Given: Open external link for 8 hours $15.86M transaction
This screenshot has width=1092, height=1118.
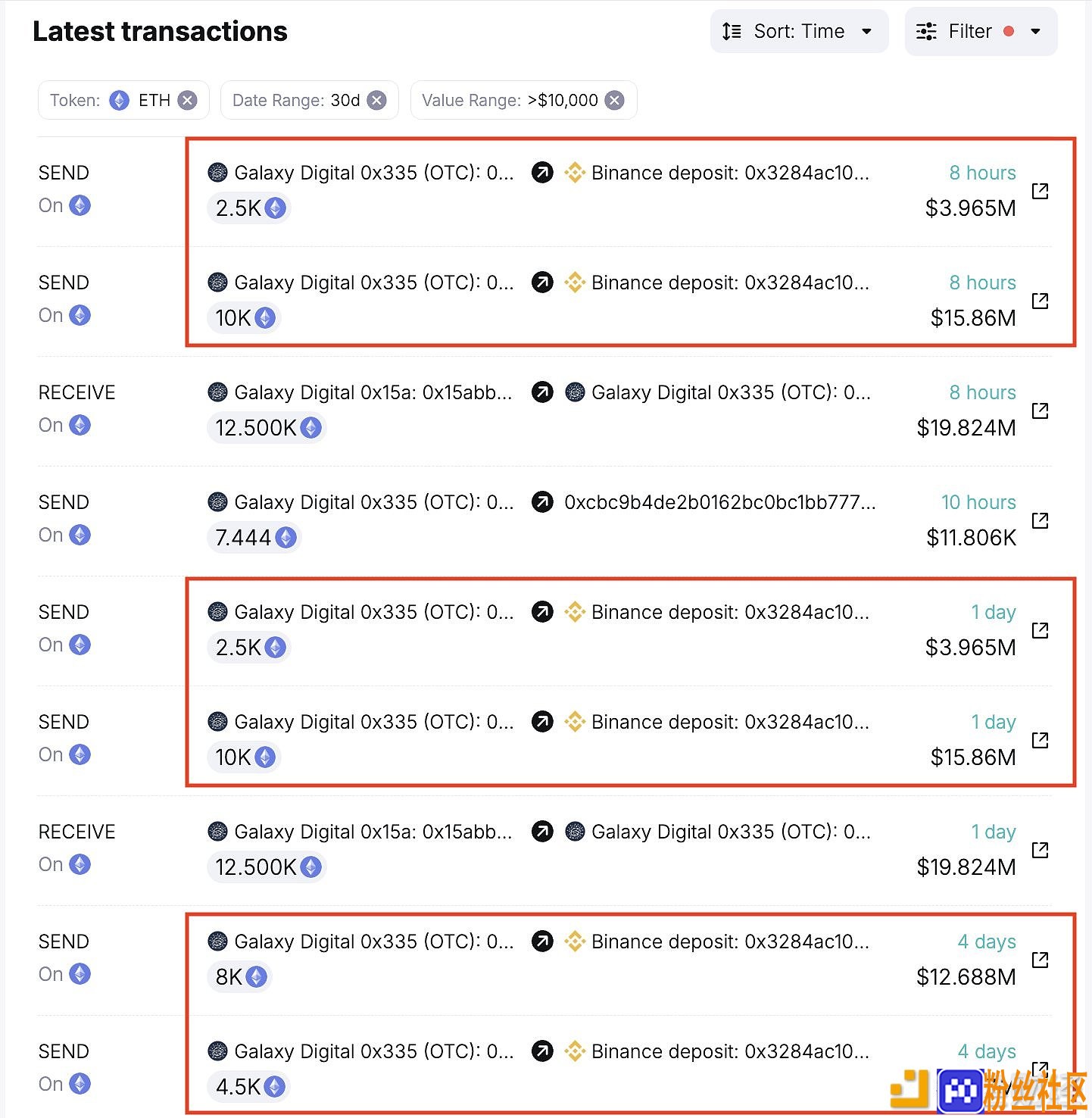Looking at the screenshot, I should click(x=1041, y=301).
